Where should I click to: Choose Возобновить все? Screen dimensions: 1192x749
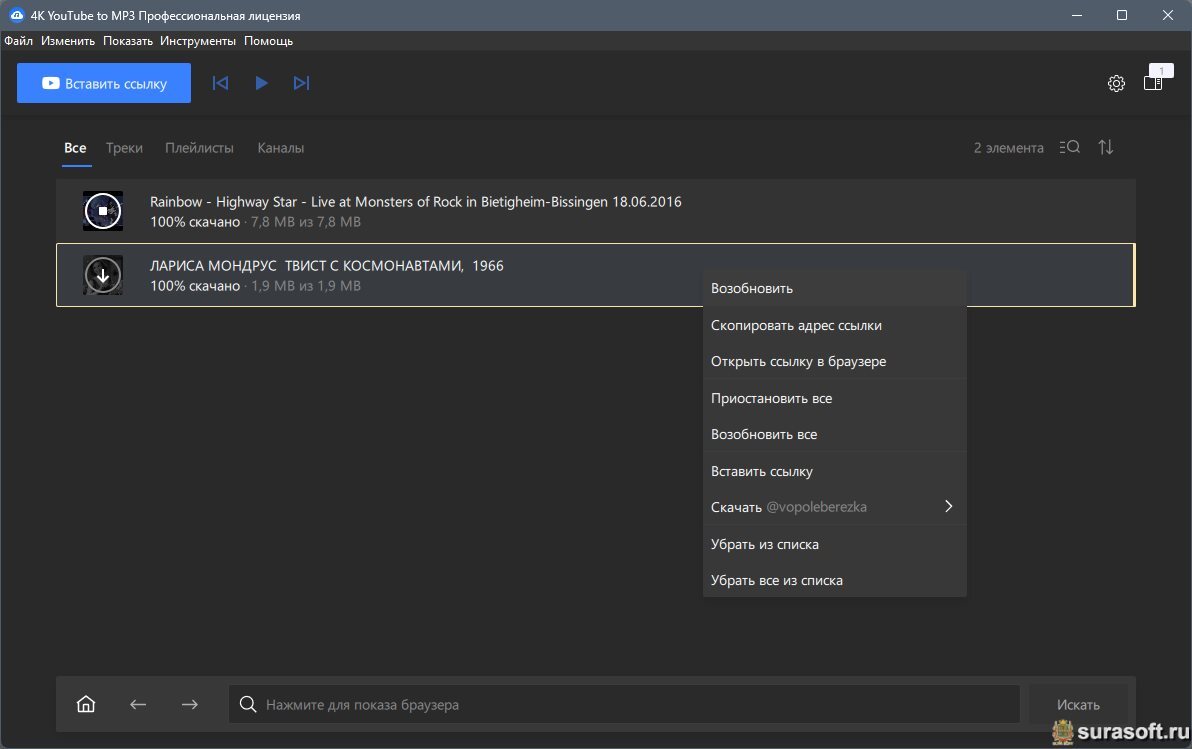(835, 434)
